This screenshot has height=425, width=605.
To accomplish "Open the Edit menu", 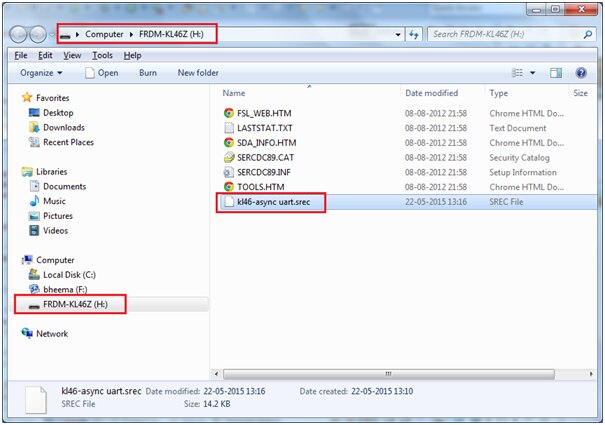I will tap(45, 56).
